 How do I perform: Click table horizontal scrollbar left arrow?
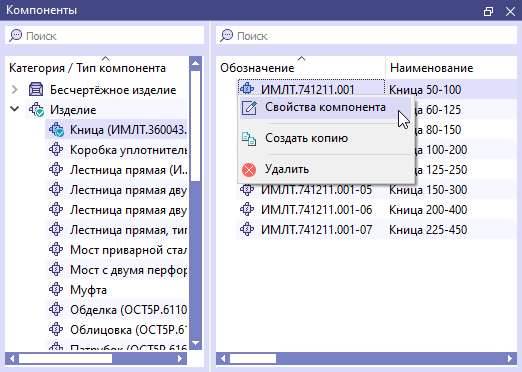tap(223, 359)
